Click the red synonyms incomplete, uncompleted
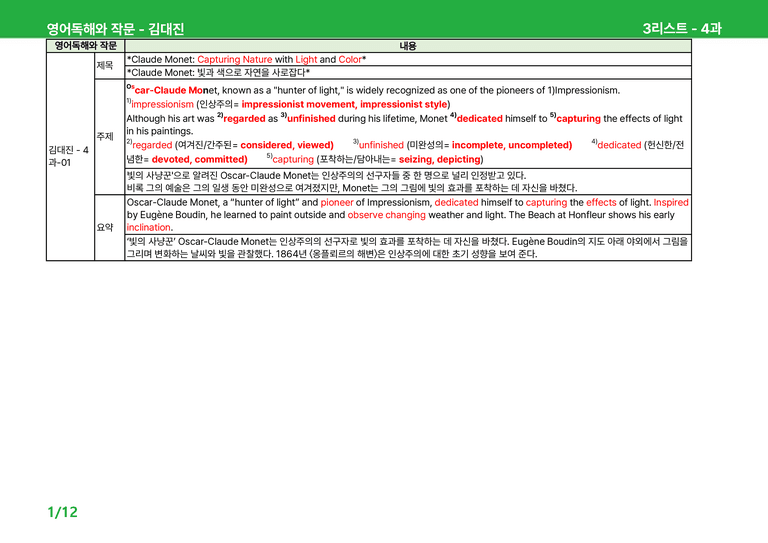The height and width of the screenshot is (543, 768). coord(512,145)
